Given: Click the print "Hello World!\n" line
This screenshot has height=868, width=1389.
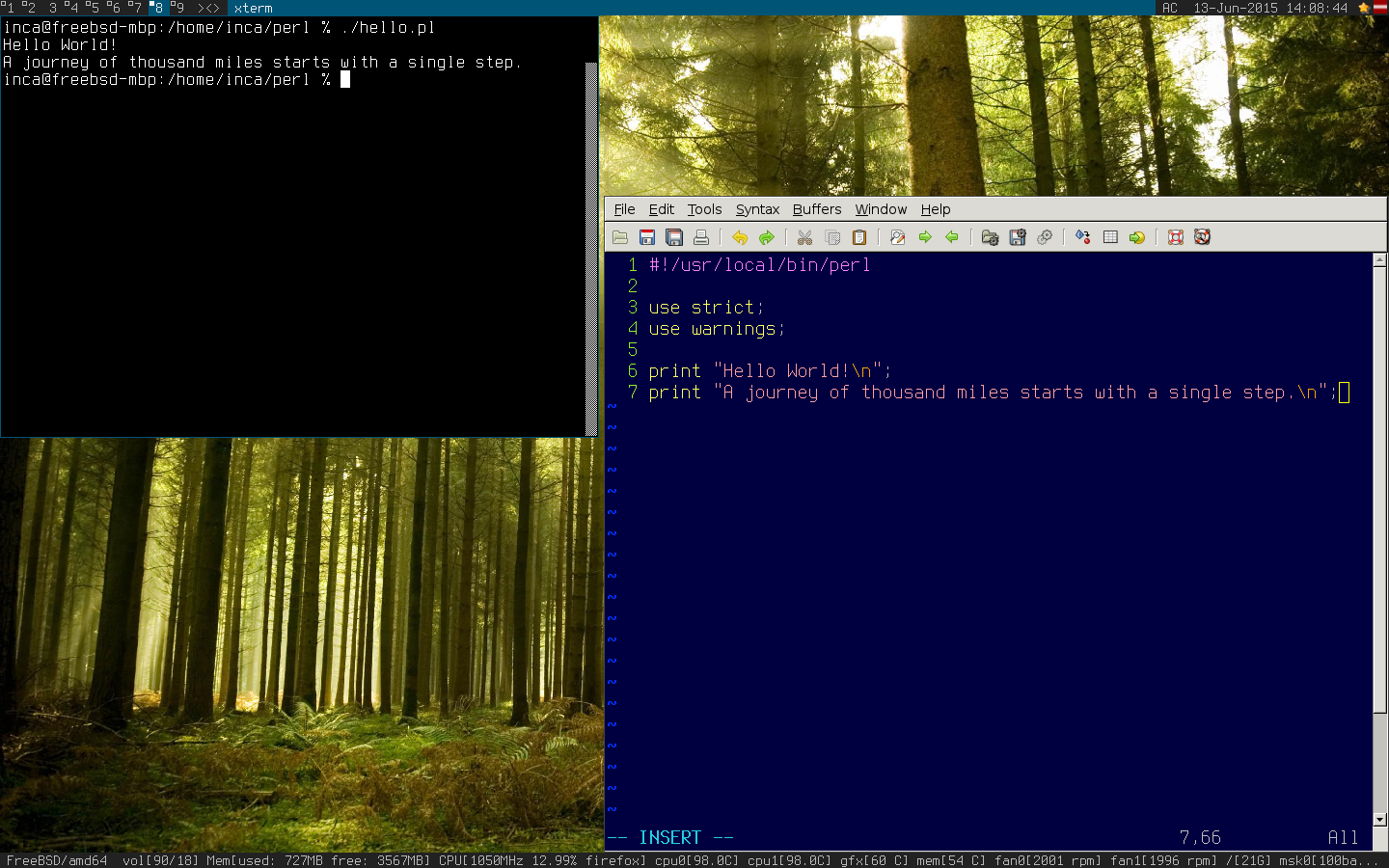Looking at the screenshot, I should 770,371.
